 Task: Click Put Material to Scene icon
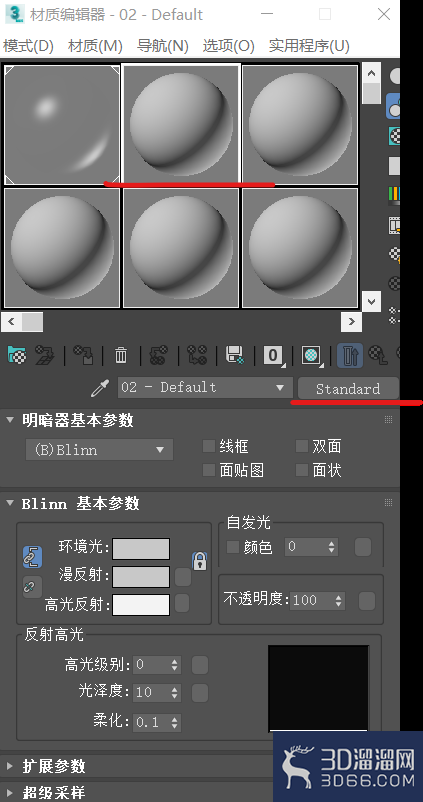45,354
